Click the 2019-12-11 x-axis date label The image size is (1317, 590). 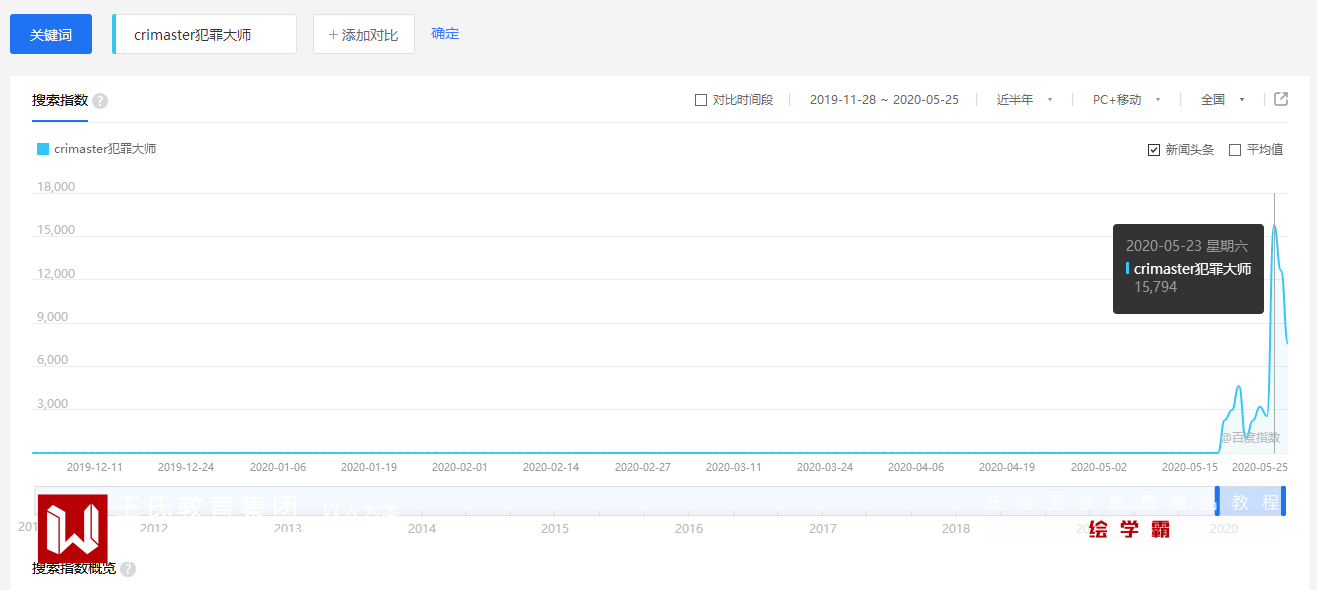click(x=95, y=467)
